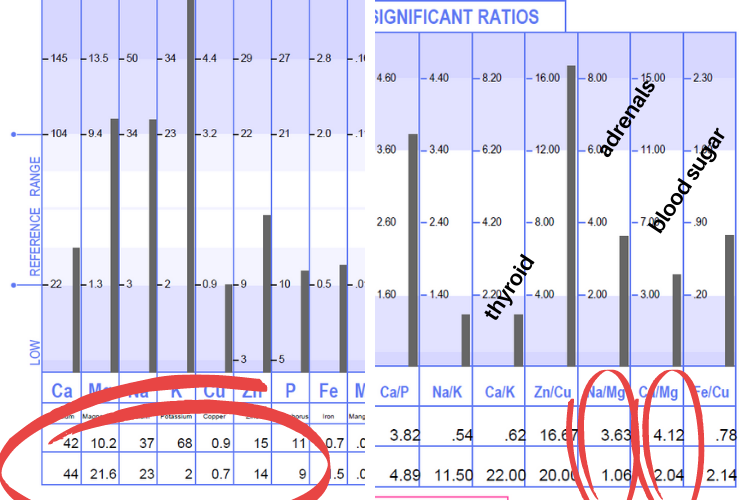Select the Cu mineral column label
This screenshot has height=500, width=740.
coord(214,389)
